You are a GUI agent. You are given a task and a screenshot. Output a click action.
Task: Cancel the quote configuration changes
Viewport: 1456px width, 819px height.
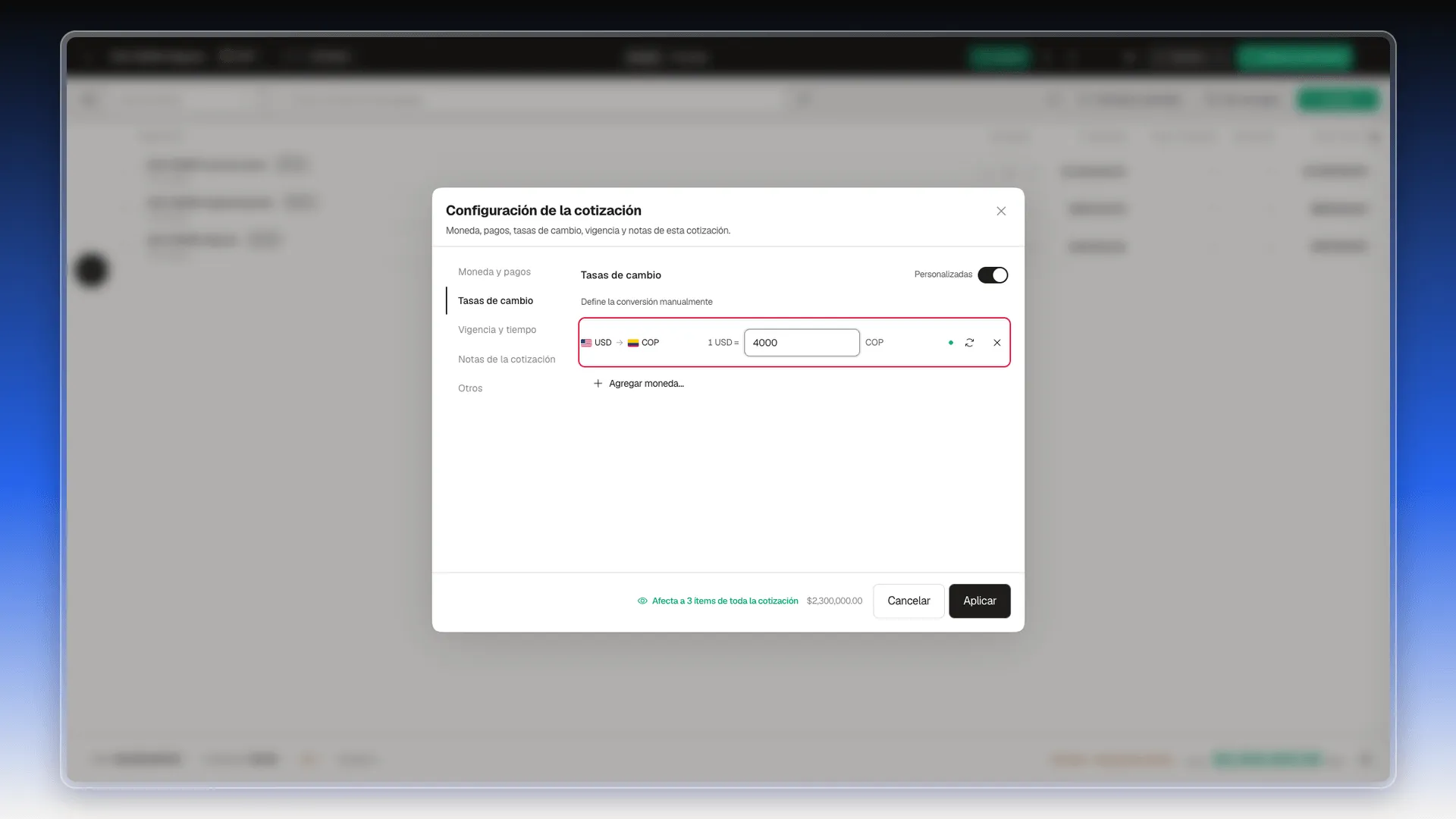[908, 601]
